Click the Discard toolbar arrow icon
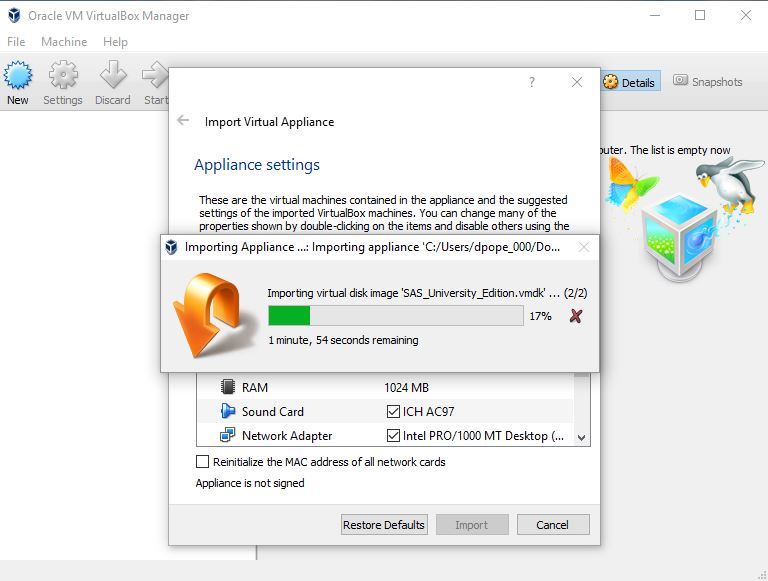The image size is (768, 581). tap(113, 75)
